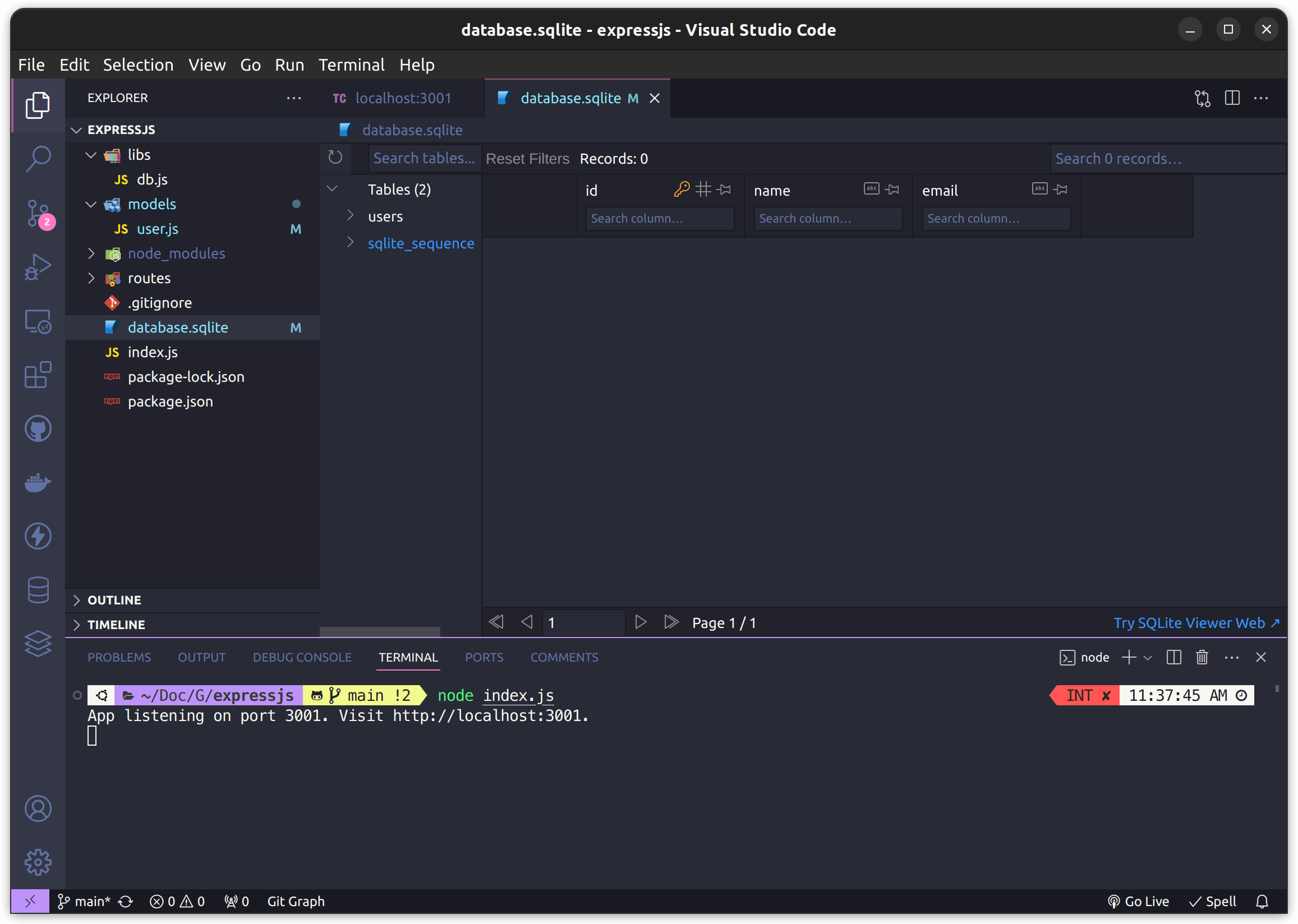Collapse the Tables (2) list

[x=333, y=188]
